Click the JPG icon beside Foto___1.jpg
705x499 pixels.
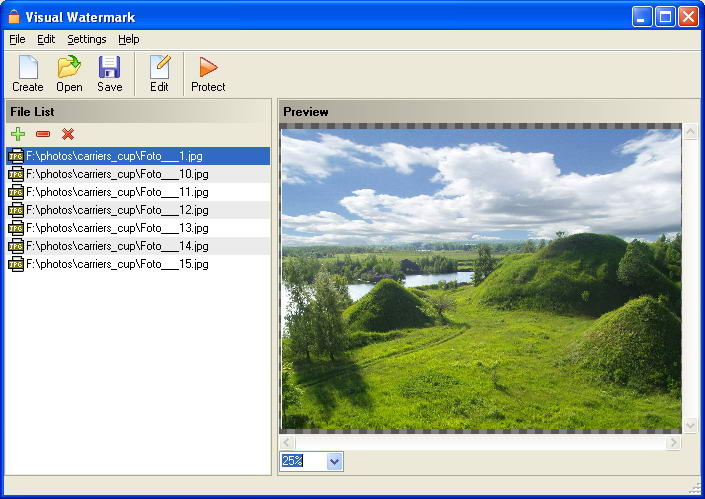[x=16, y=156]
